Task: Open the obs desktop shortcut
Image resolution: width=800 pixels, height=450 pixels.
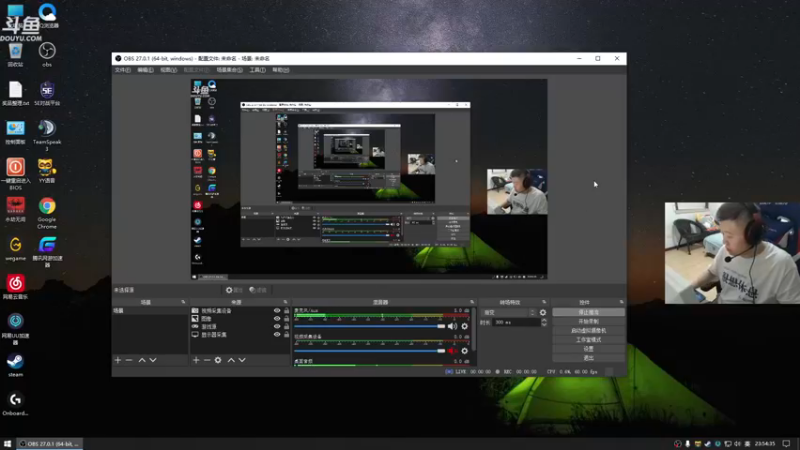Action: [x=47, y=55]
